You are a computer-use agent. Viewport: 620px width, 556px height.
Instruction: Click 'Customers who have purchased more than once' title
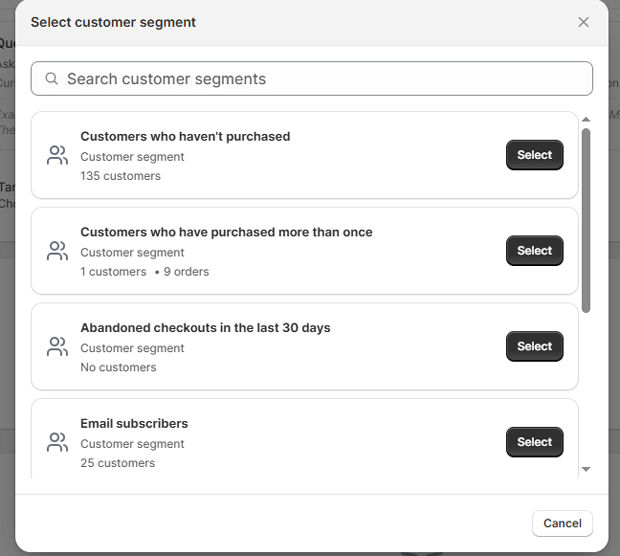(x=226, y=232)
